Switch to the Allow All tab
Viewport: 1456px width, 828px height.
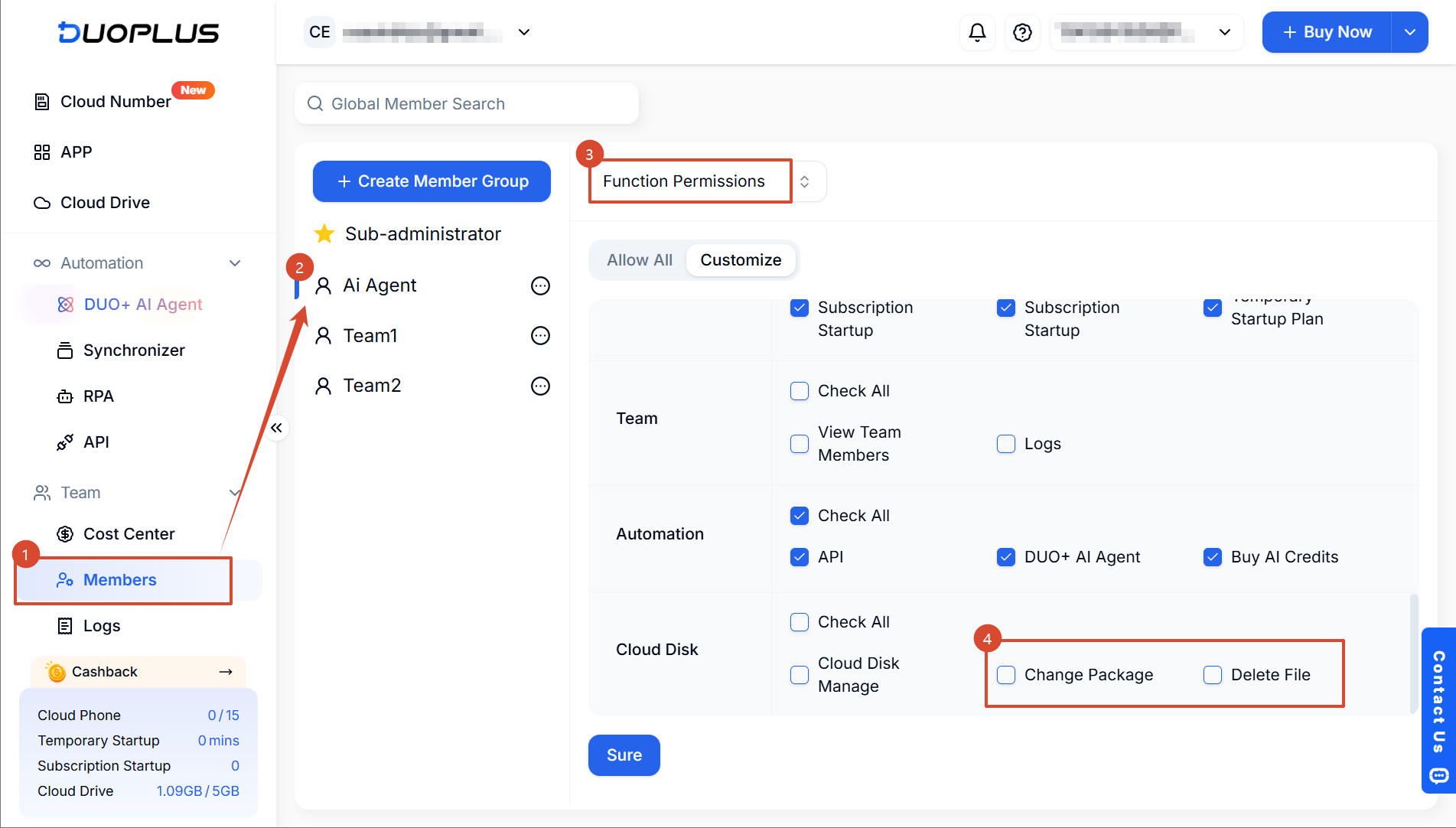(640, 260)
